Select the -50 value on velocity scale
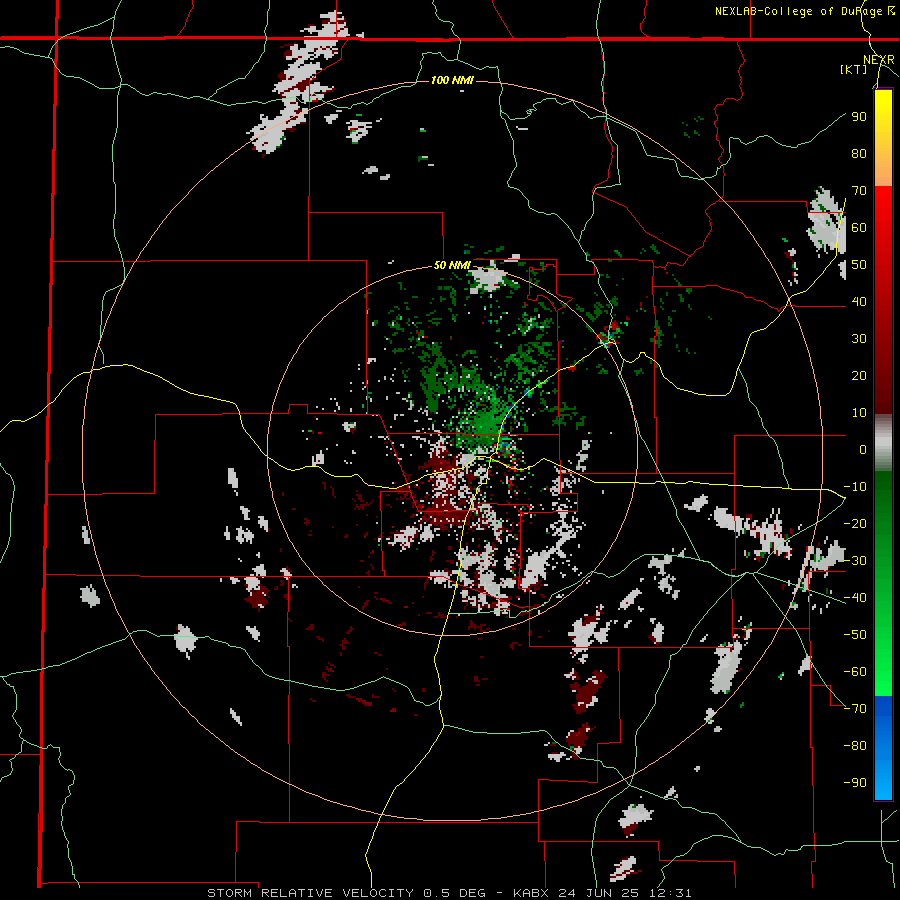The width and height of the screenshot is (900, 900). (x=855, y=635)
